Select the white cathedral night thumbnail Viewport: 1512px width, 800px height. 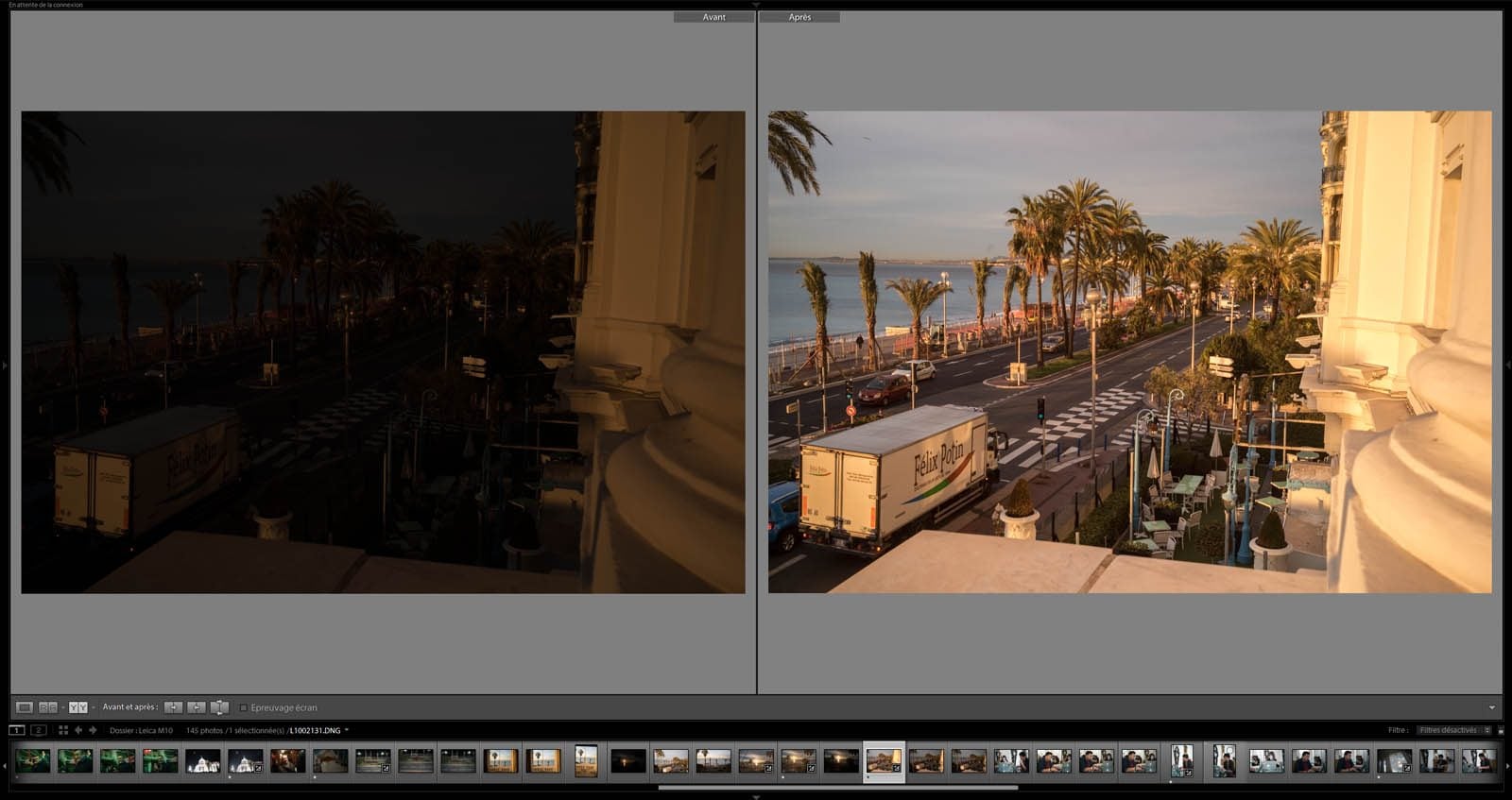[x=203, y=760]
